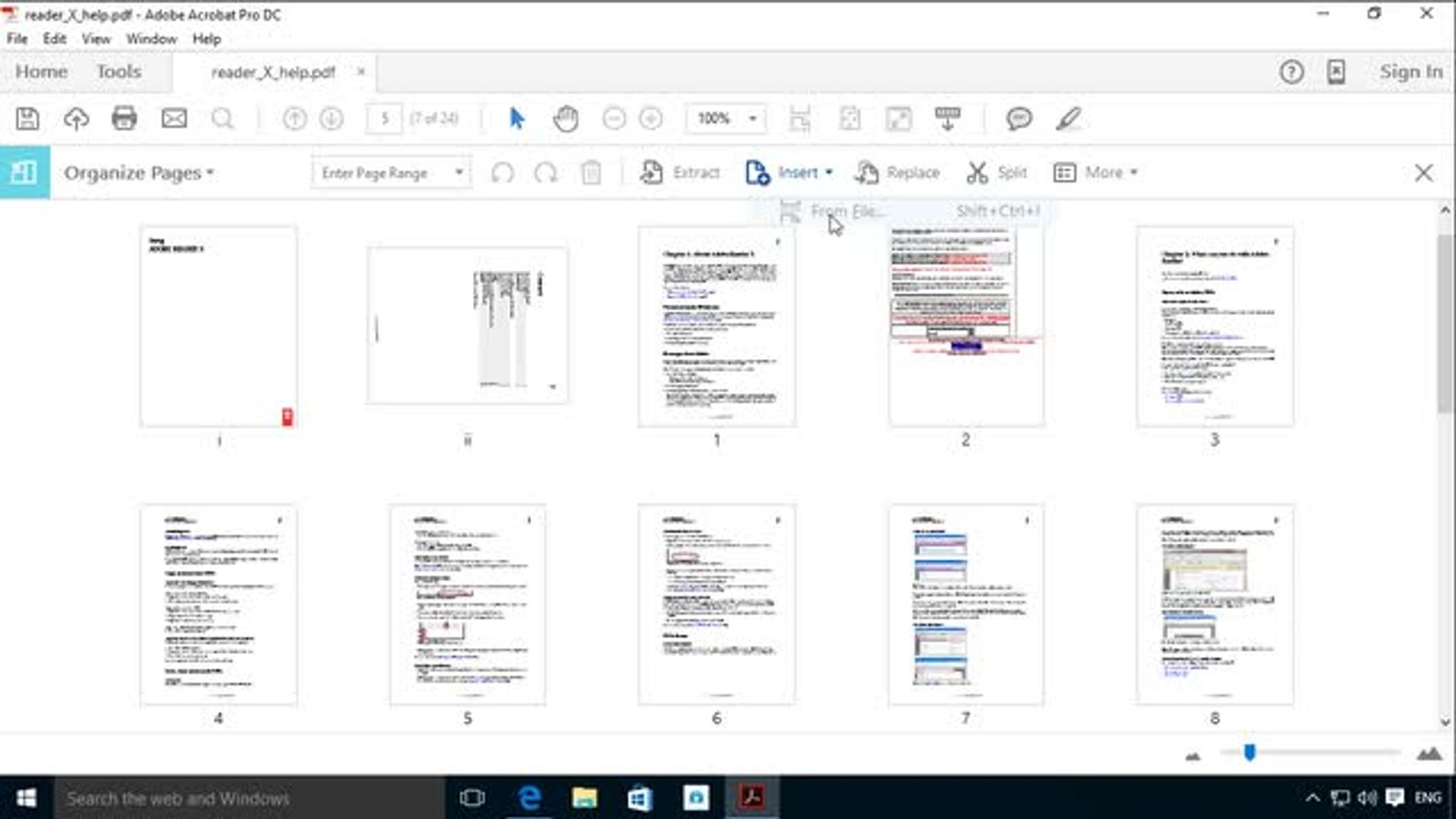Click the Extract button

point(679,173)
